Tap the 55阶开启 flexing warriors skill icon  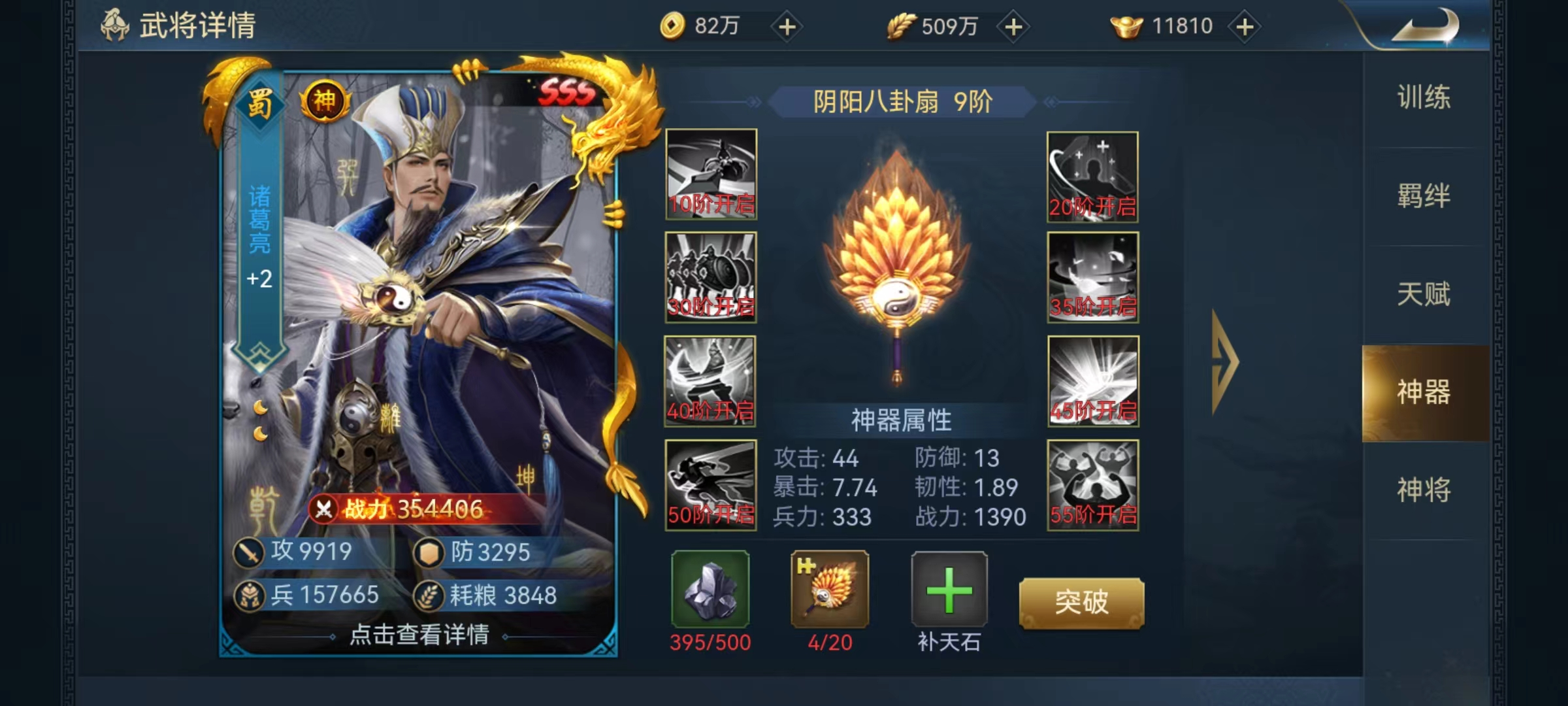(1093, 485)
